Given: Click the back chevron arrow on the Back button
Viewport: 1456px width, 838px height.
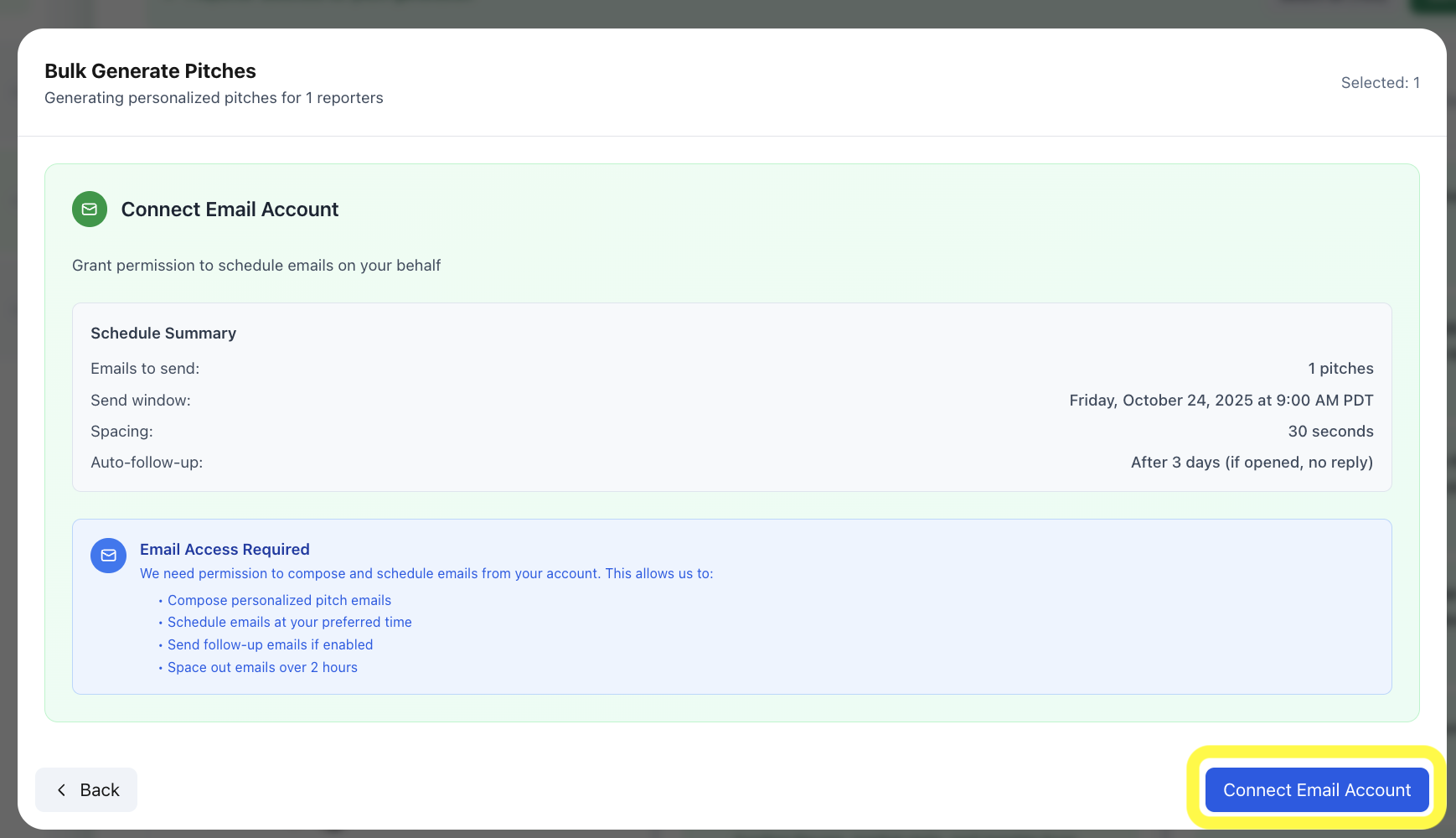Looking at the screenshot, I should (x=61, y=789).
